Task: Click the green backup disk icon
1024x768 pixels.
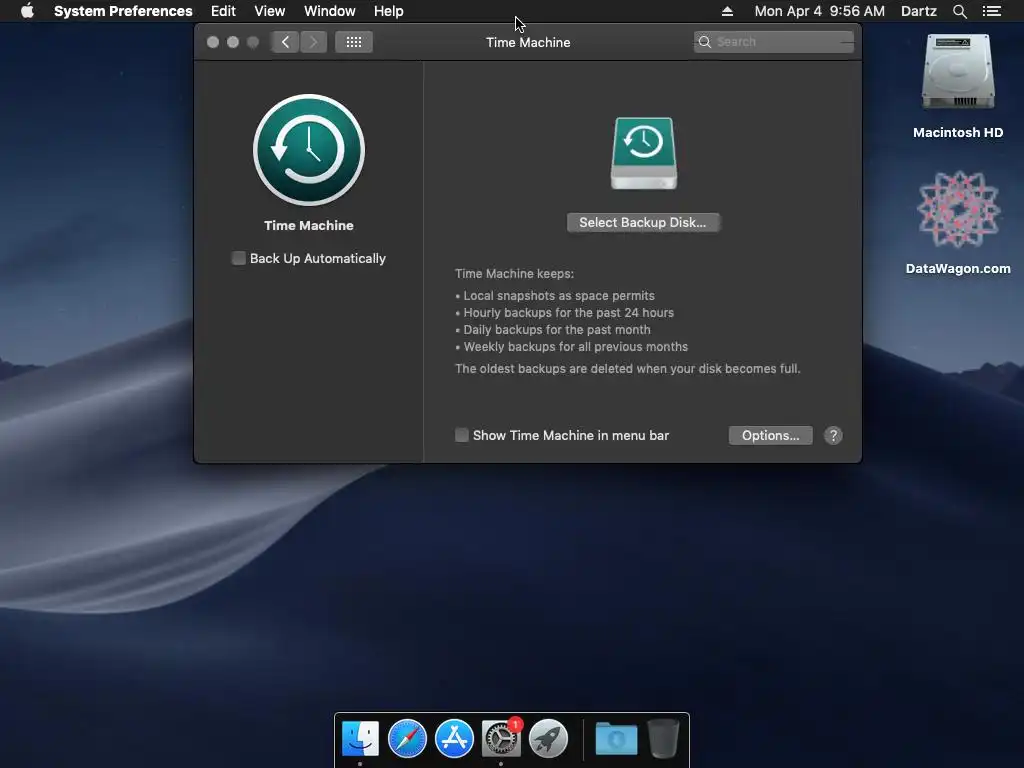Action: click(644, 153)
